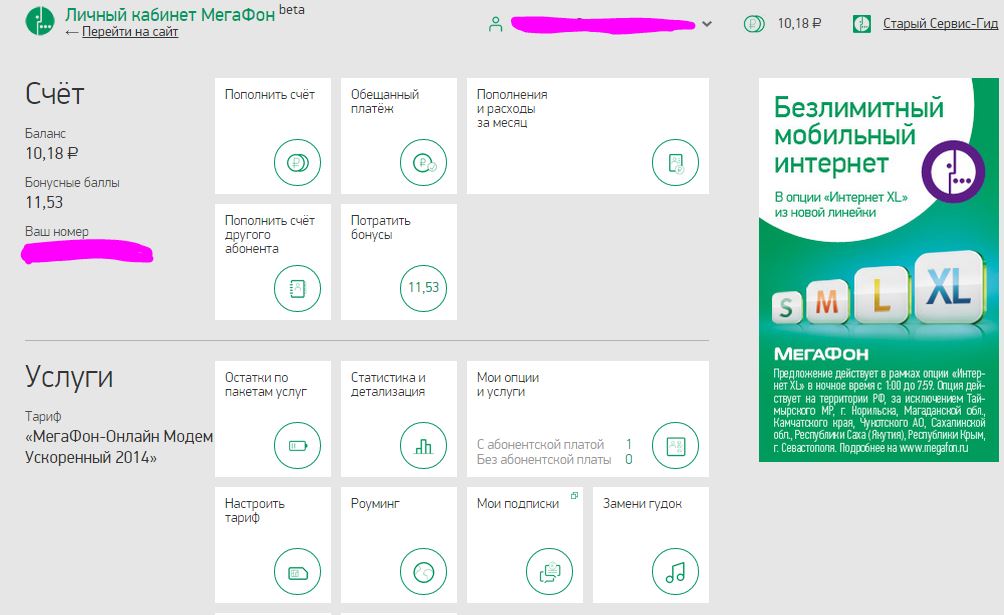Viewport: 1004px width, 615px height.
Task: Click the 11,53 bonus circle in Потратить бонусы
Action: pos(424,288)
